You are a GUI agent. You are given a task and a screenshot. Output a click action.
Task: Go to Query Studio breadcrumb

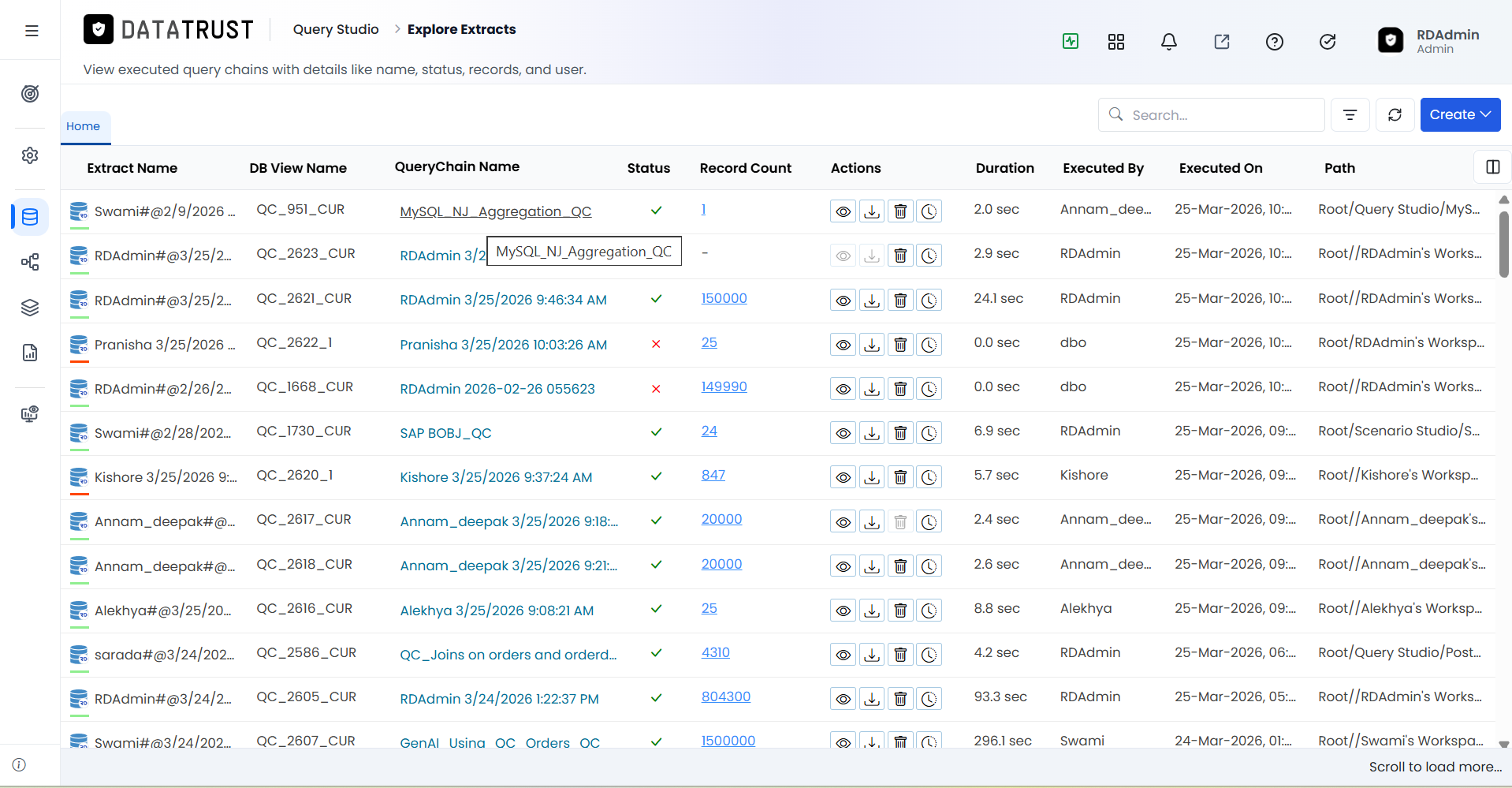[336, 29]
